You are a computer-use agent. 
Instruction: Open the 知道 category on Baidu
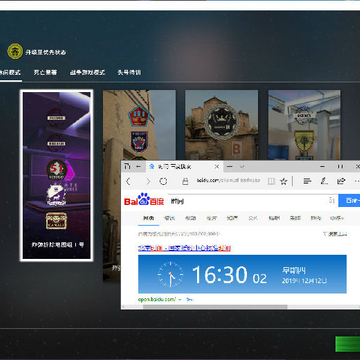(232, 218)
